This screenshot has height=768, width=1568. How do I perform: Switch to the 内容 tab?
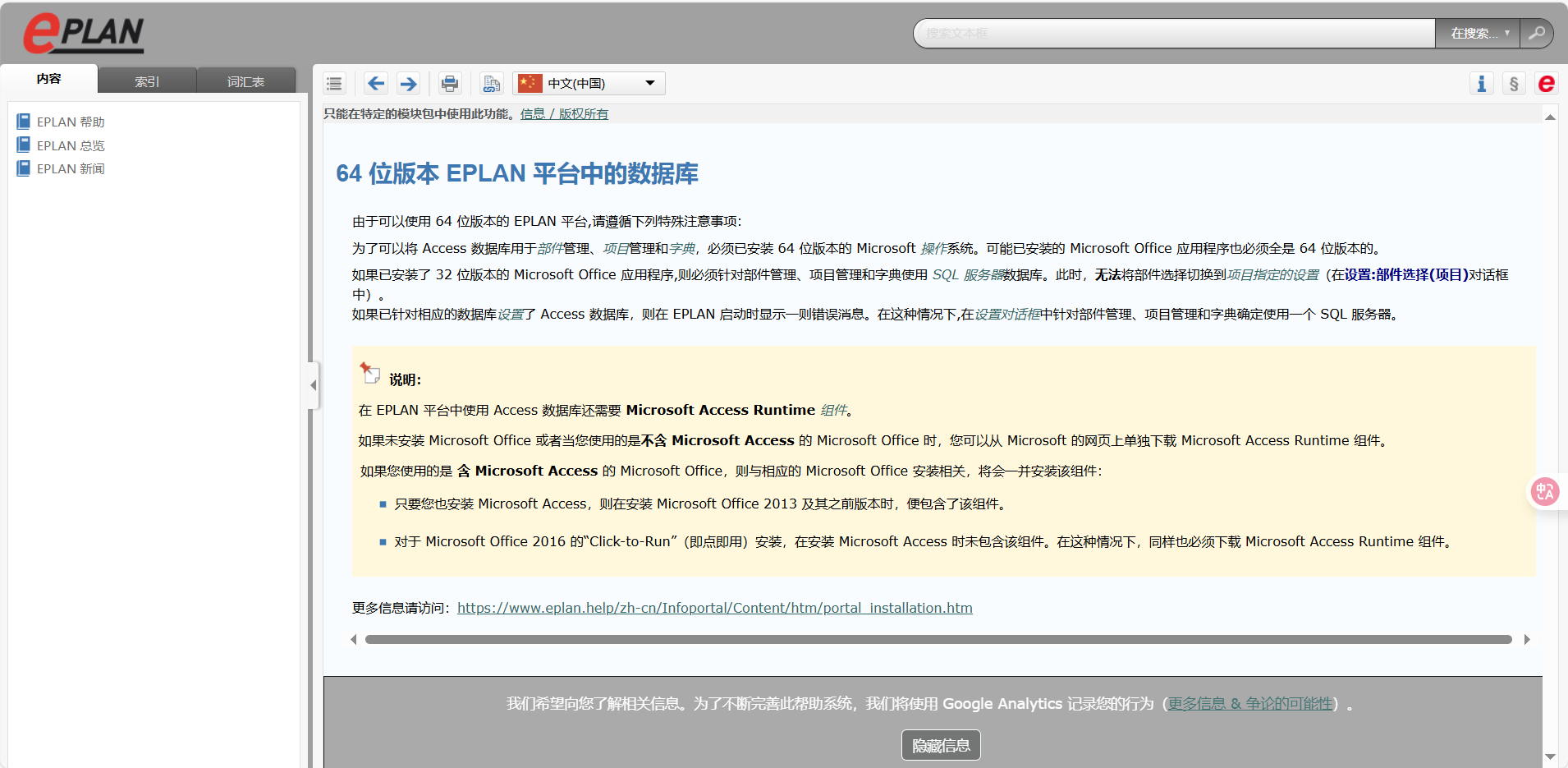coord(49,79)
